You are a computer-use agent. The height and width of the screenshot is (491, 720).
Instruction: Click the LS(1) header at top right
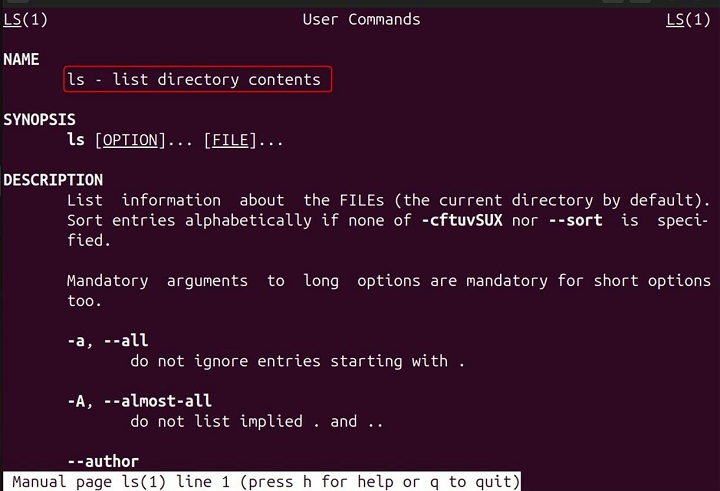point(688,19)
